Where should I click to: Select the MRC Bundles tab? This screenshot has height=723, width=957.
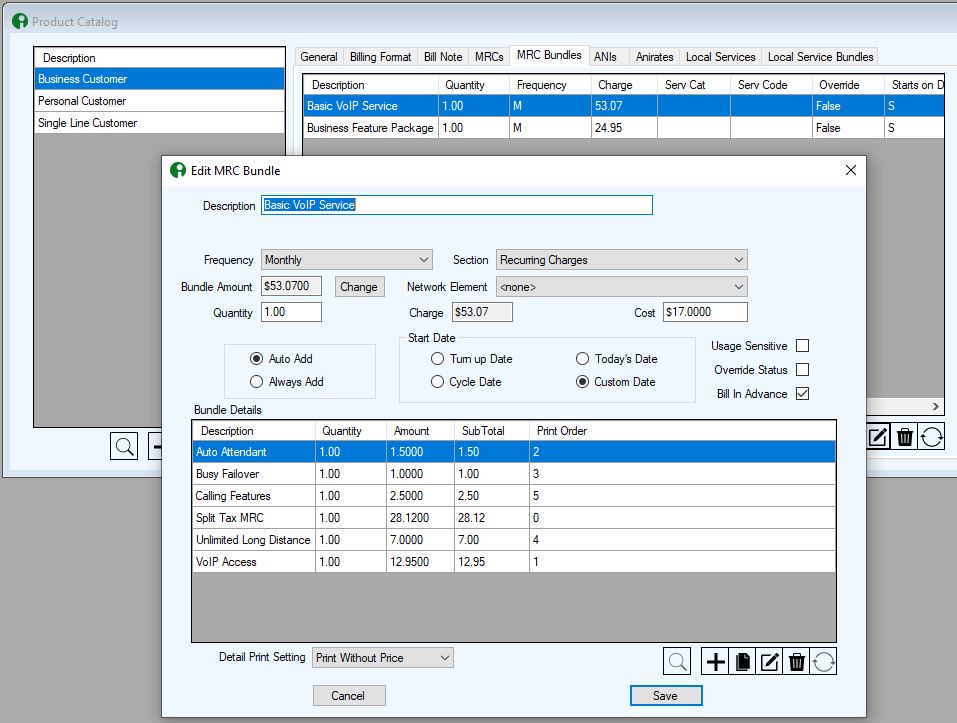(549, 55)
